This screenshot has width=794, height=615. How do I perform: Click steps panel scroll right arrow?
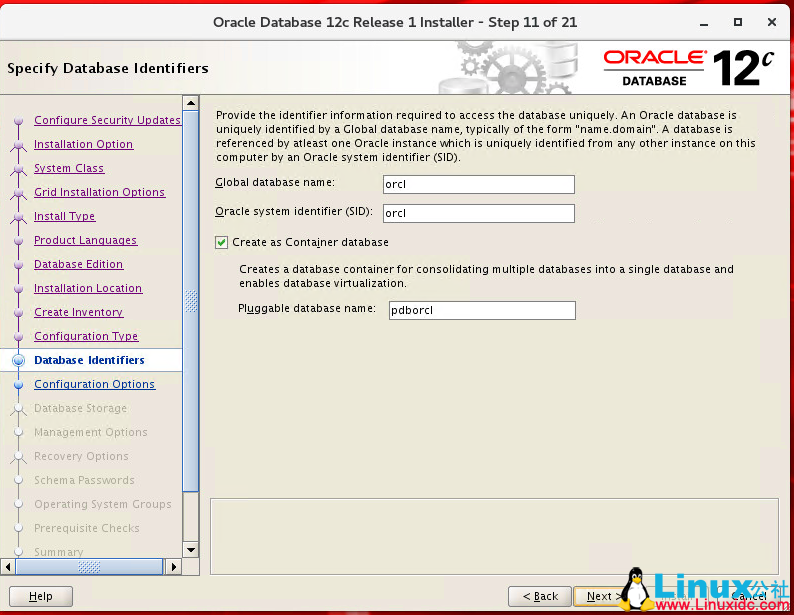coord(173,566)
